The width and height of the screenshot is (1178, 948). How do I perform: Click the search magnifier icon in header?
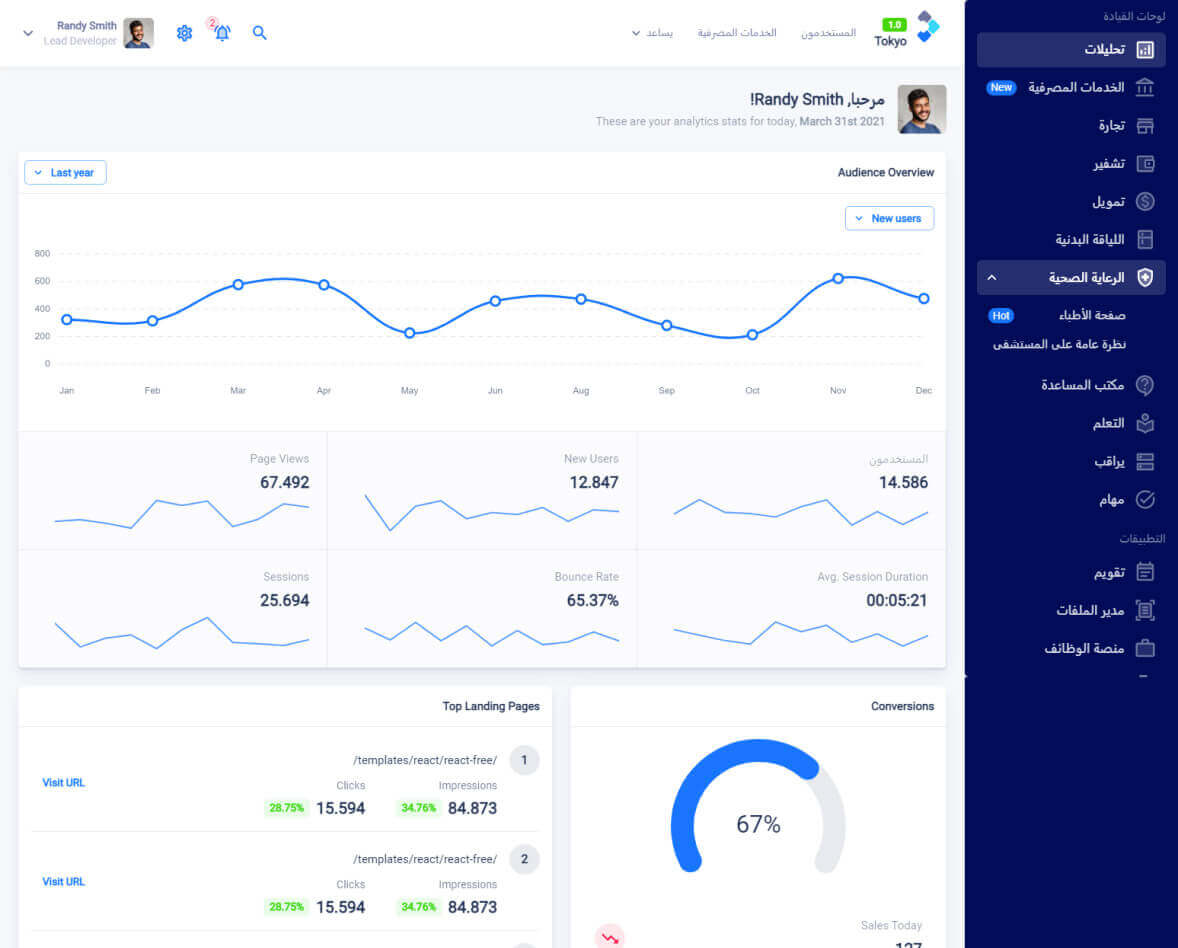260,33
